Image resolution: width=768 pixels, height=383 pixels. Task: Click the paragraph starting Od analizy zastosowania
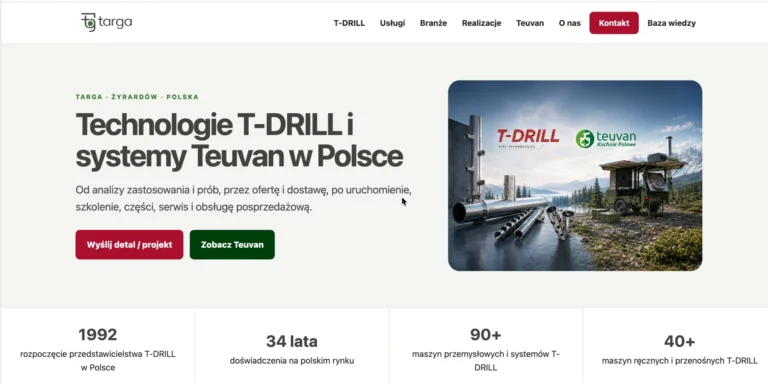(x=243, y=198)
